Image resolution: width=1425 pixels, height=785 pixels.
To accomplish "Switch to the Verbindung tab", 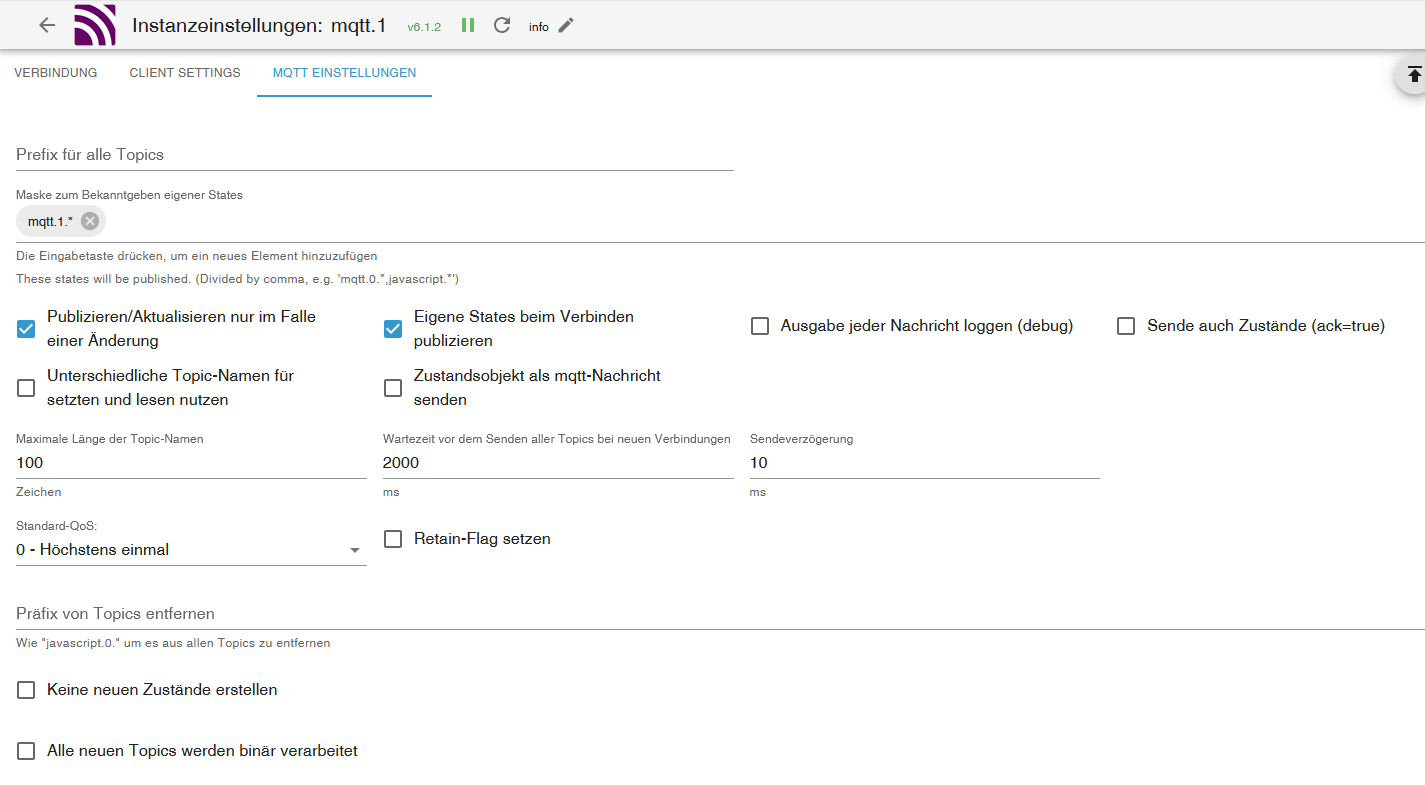I will tap(56, 73).
